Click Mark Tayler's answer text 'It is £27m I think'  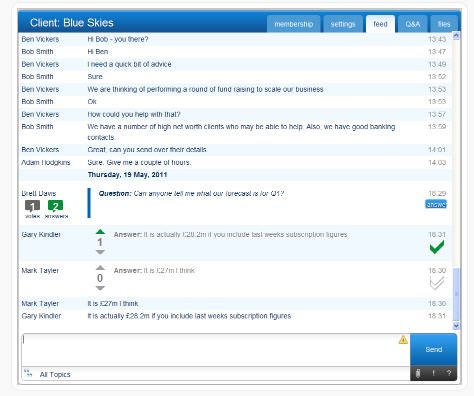tap(154, 270)
